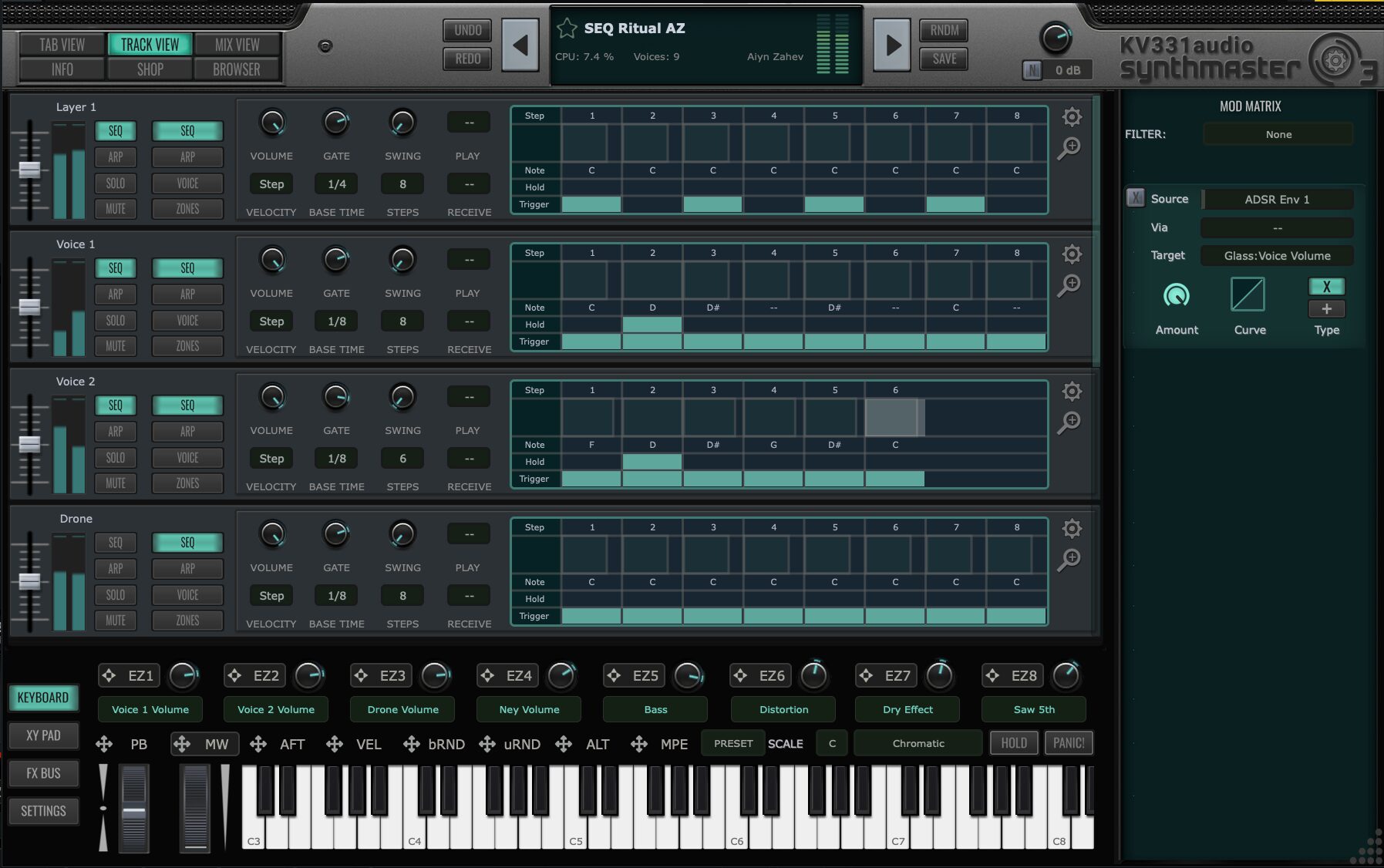Screen dimensions: 1384x868
Task: Click the RNDM randomize button
Action: pyautogui.click(x=944, y=31)
